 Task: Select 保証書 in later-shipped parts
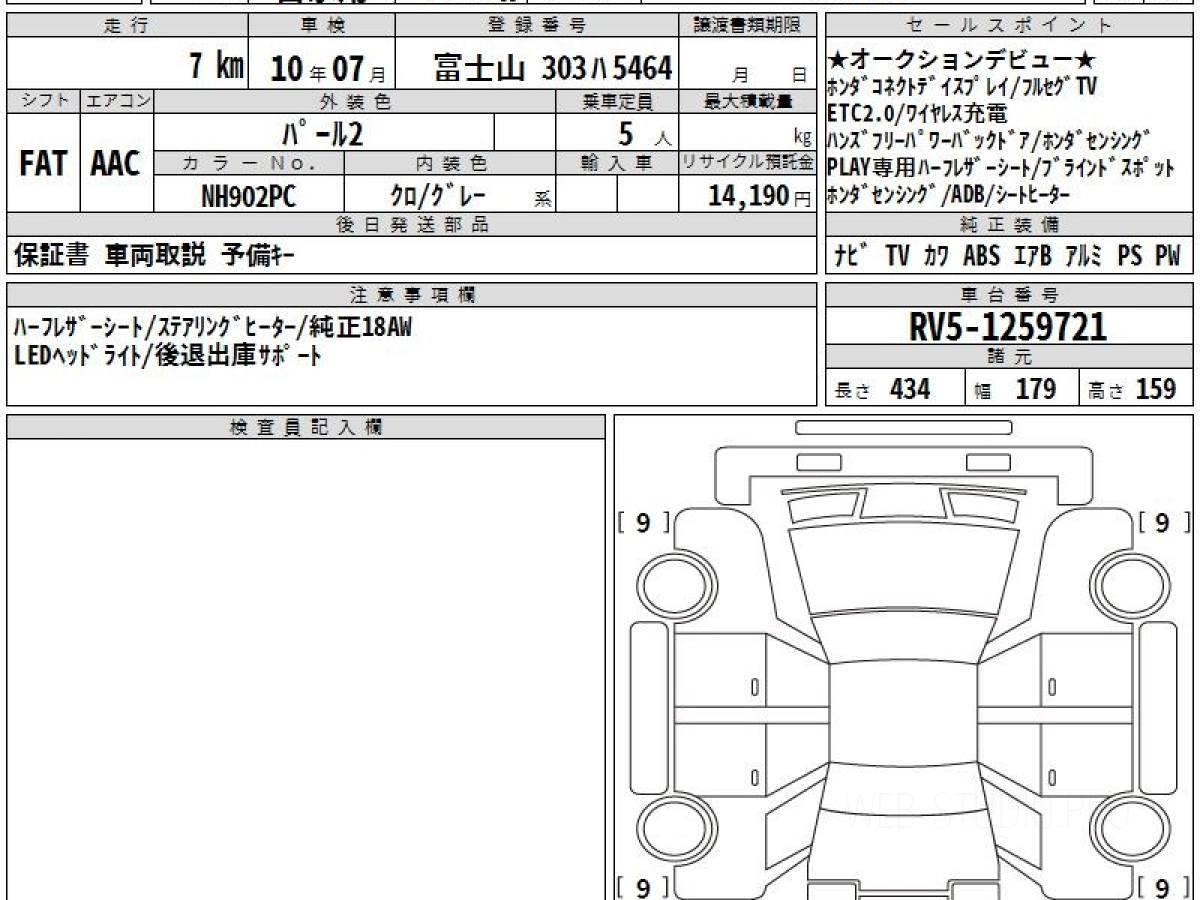point(52,256)
